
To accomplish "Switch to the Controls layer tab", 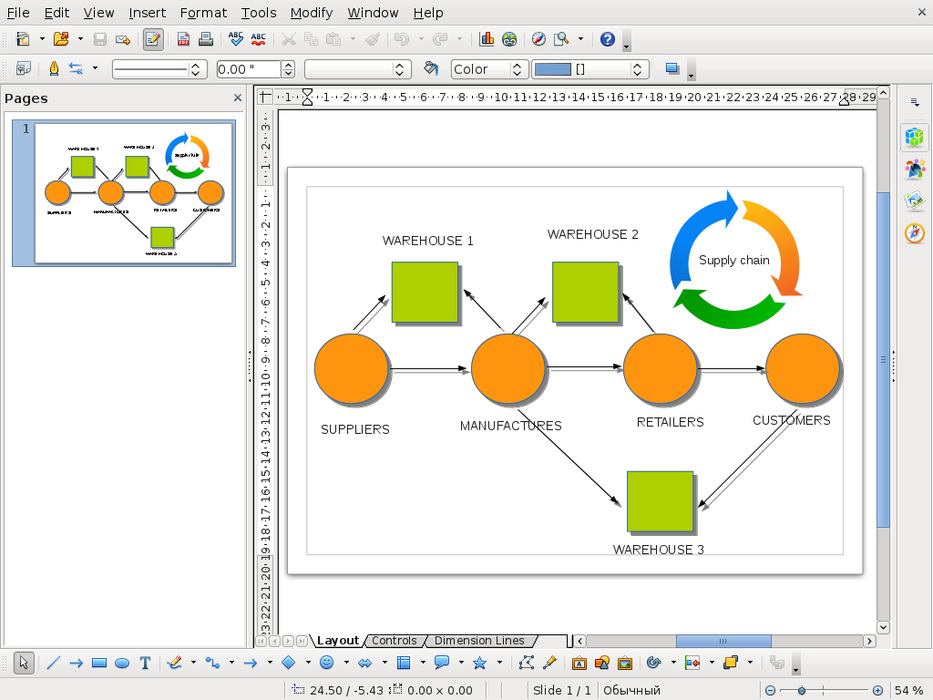I will (x=394, y=641).
